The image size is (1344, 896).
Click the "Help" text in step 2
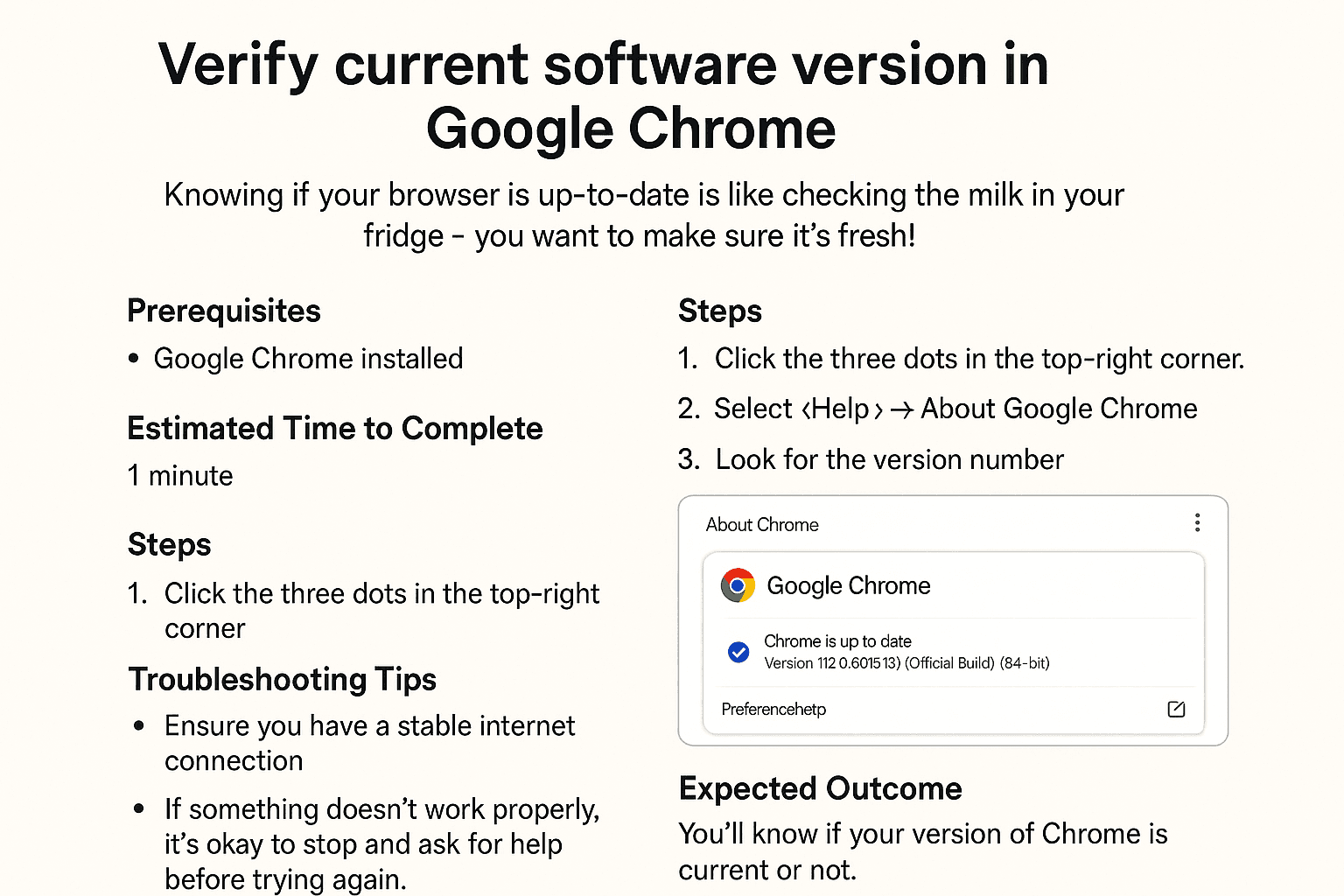(841, 409)
